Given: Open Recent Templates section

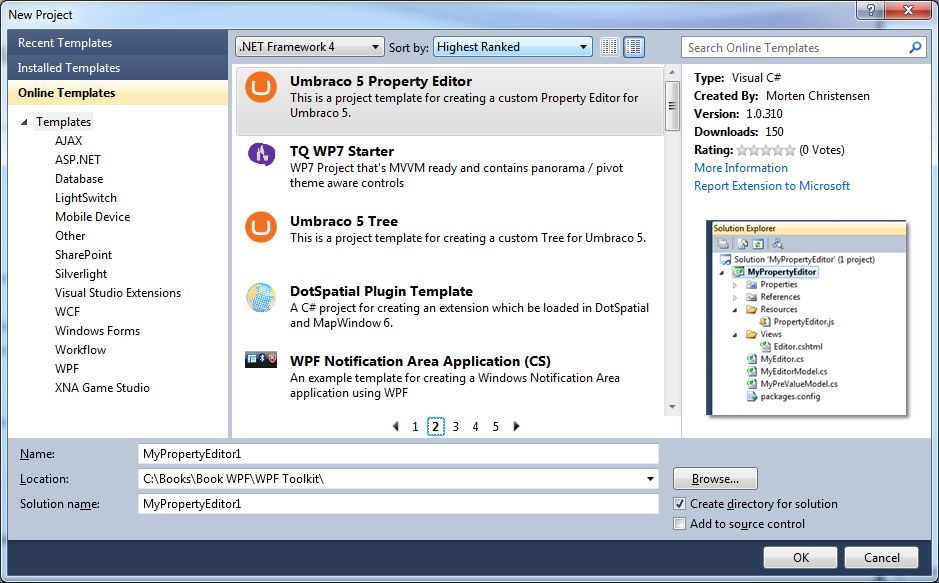Looking at the screenshot, I should tap(63, 43).
